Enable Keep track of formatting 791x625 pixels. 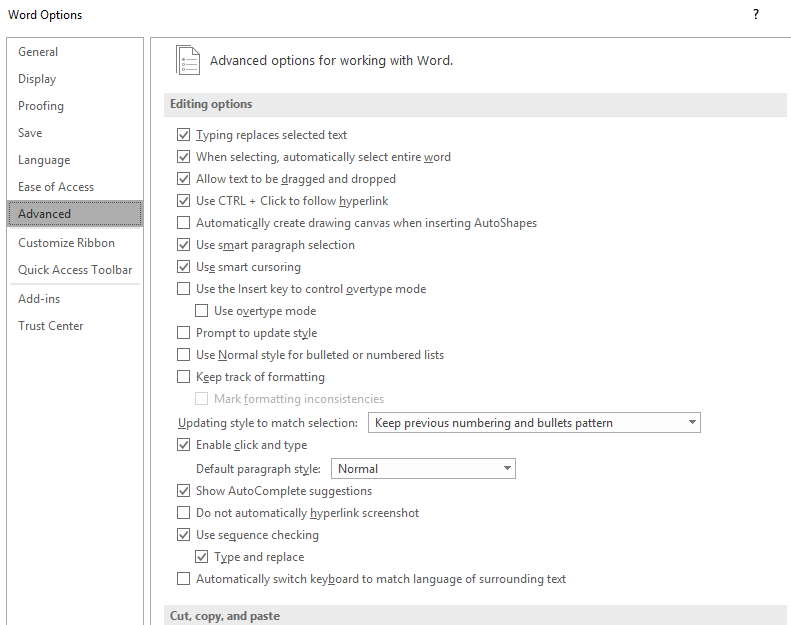point(184,377)
